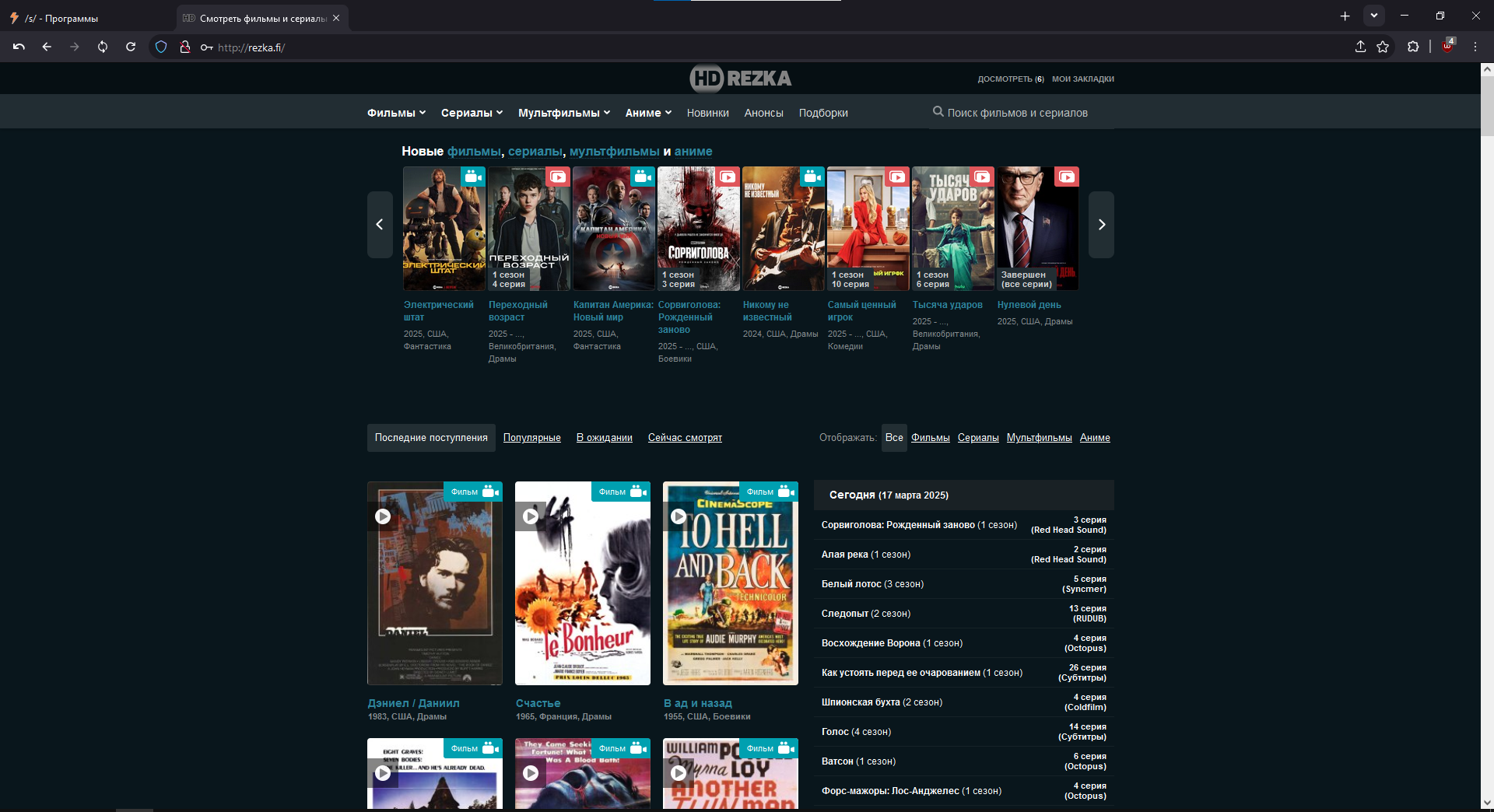
Task: Click the search magnifier icon
Action: 938,112
